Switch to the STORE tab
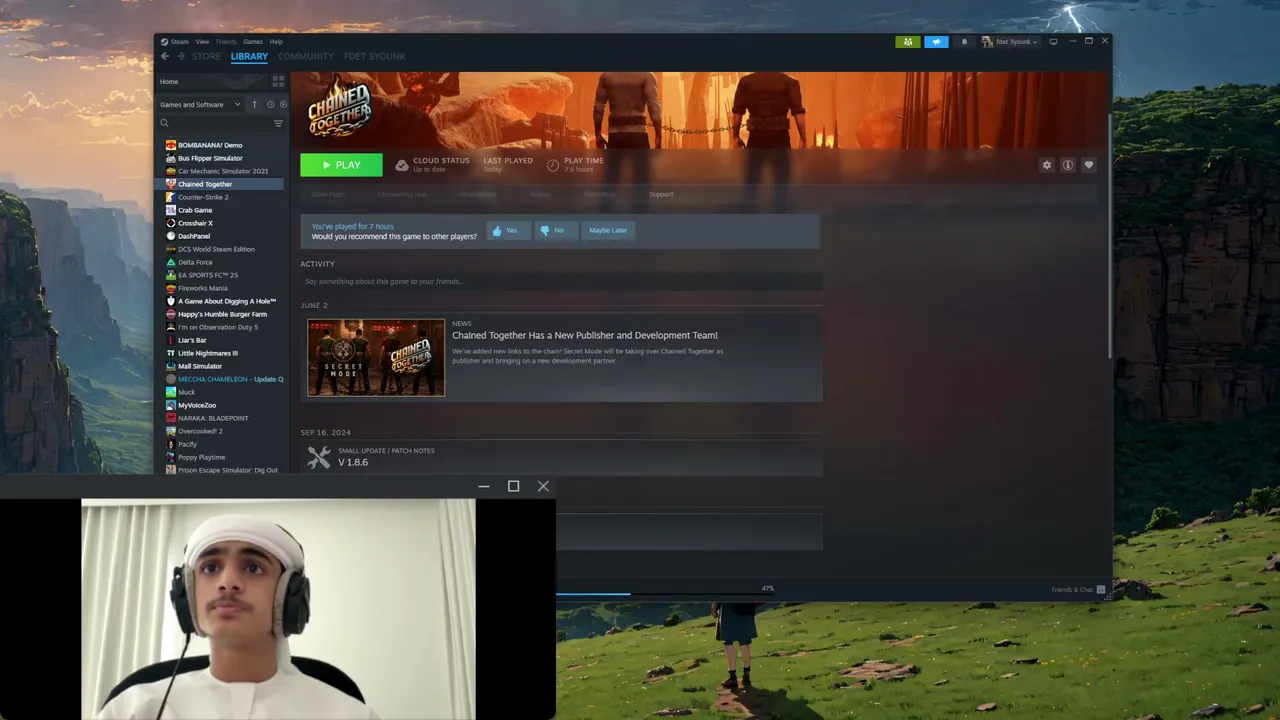The image size is (1280, 720). coord(206,56)
